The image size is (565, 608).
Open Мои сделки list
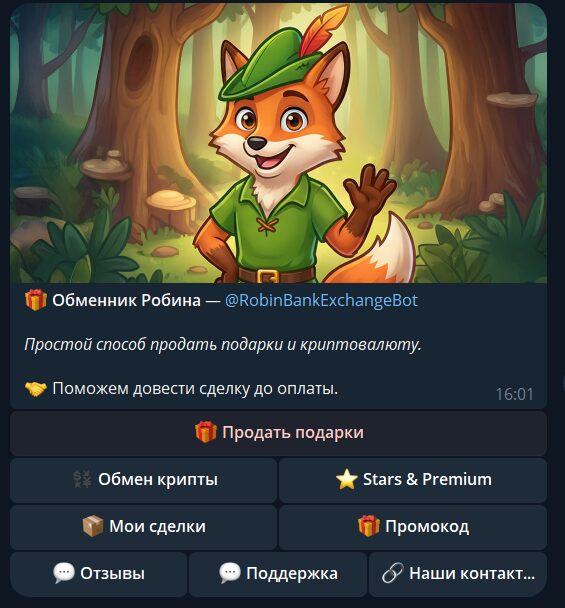[x=143, y=527]
